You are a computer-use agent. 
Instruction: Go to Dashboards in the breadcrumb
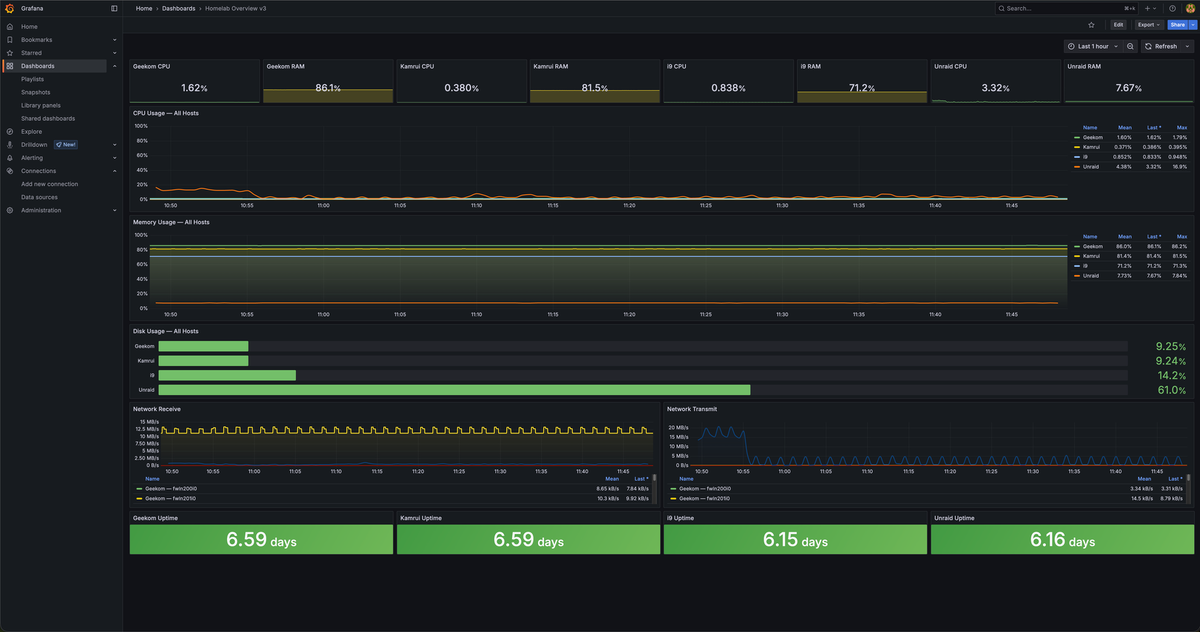(x=178, y=8)
